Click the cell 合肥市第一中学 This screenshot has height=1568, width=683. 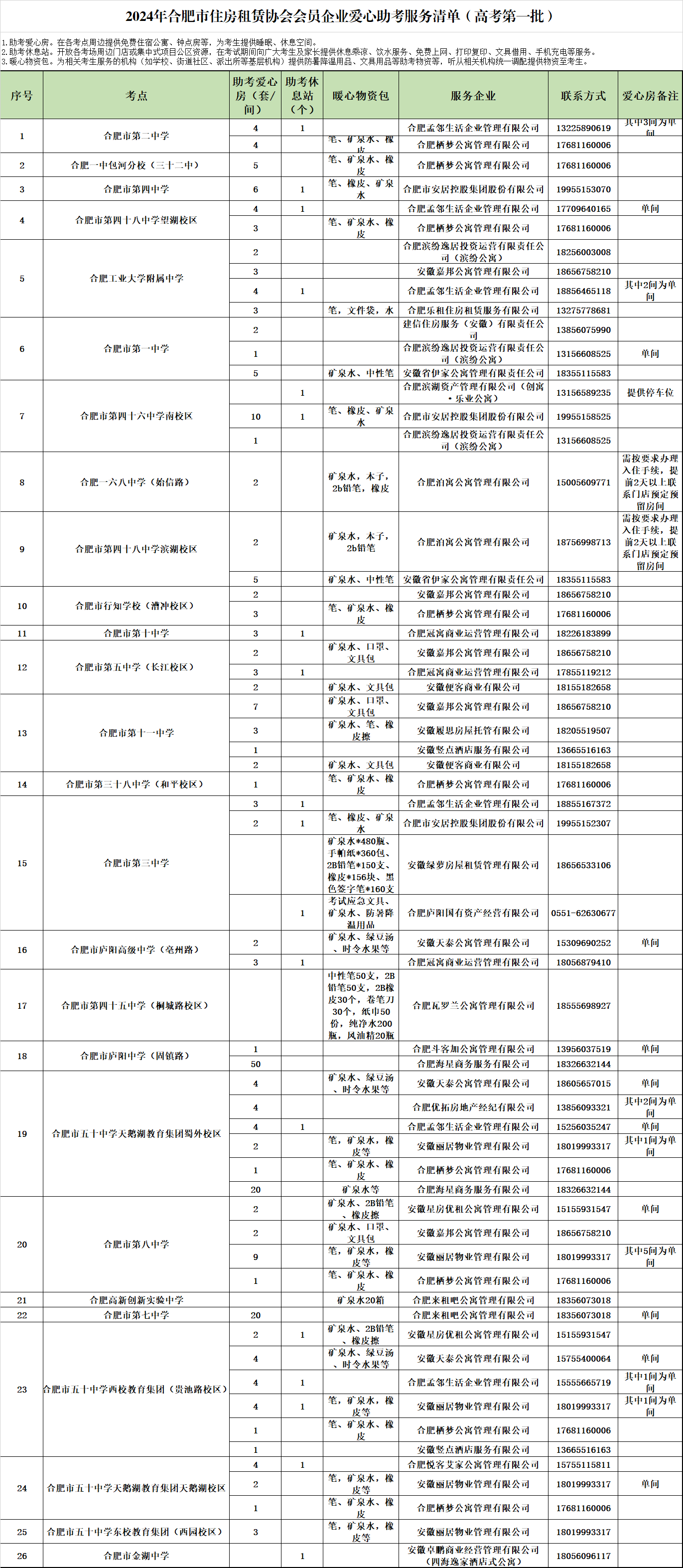(136, 349)
